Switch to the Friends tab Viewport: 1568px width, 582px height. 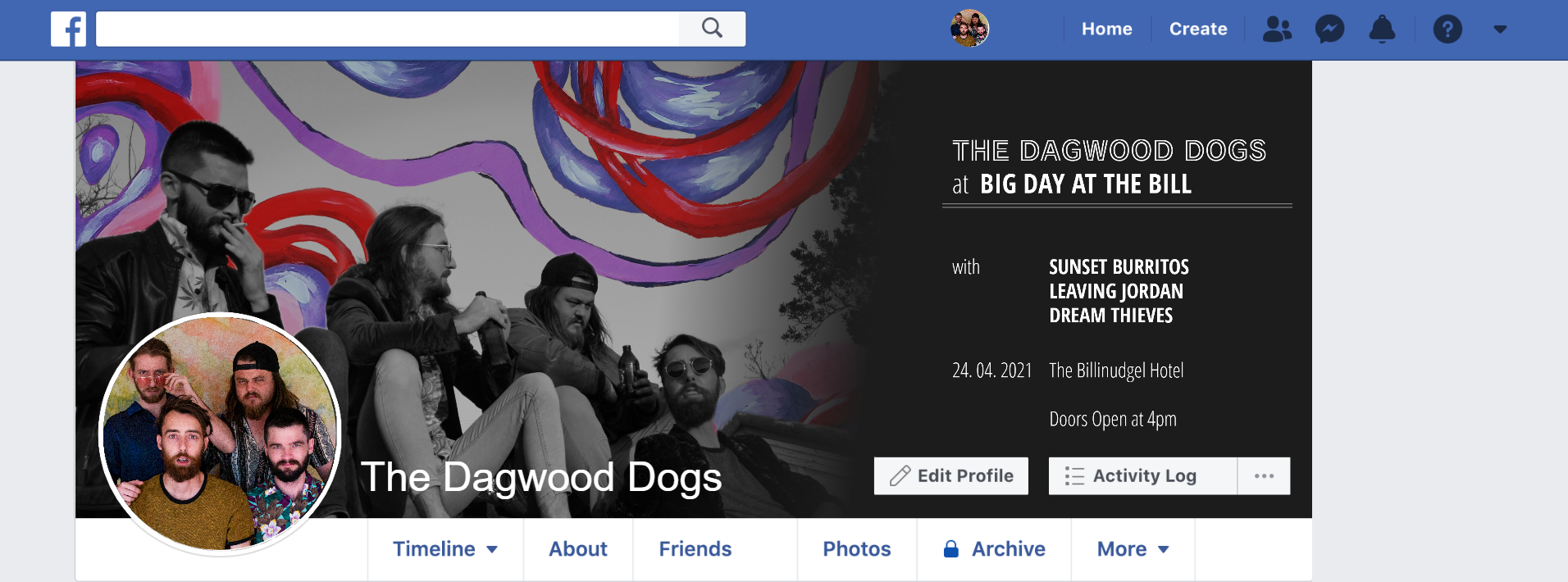coord(695,549)
